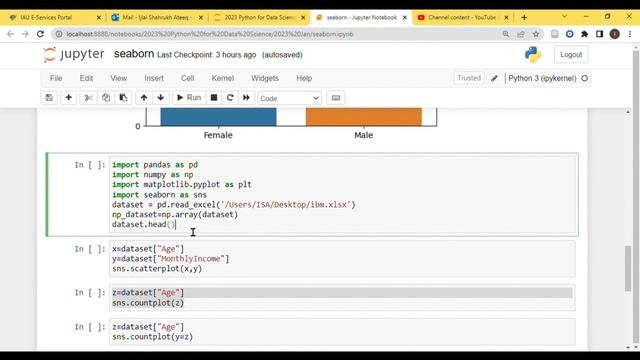Click the pencil edit mode icon

[494, 78]
